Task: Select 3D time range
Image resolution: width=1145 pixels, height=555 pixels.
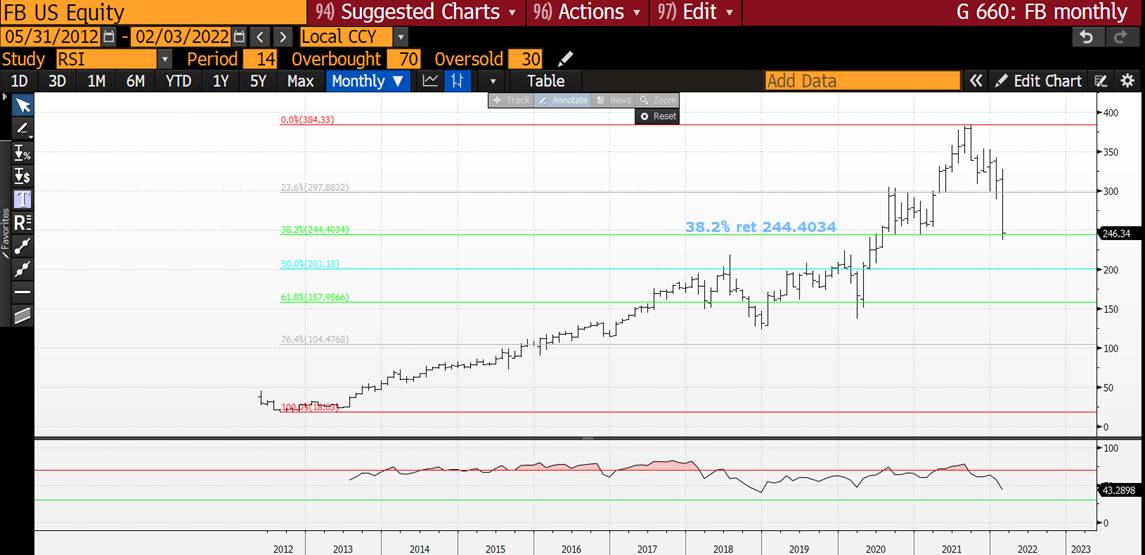Action: pos(58,80)
